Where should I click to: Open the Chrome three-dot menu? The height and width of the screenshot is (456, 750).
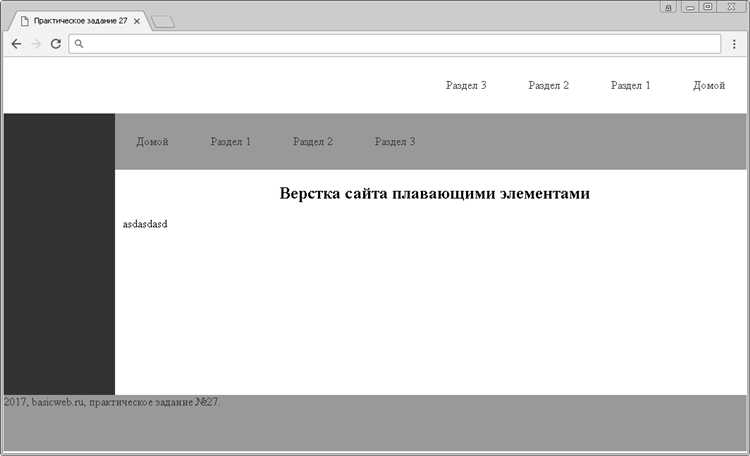[x=735, y=44]
